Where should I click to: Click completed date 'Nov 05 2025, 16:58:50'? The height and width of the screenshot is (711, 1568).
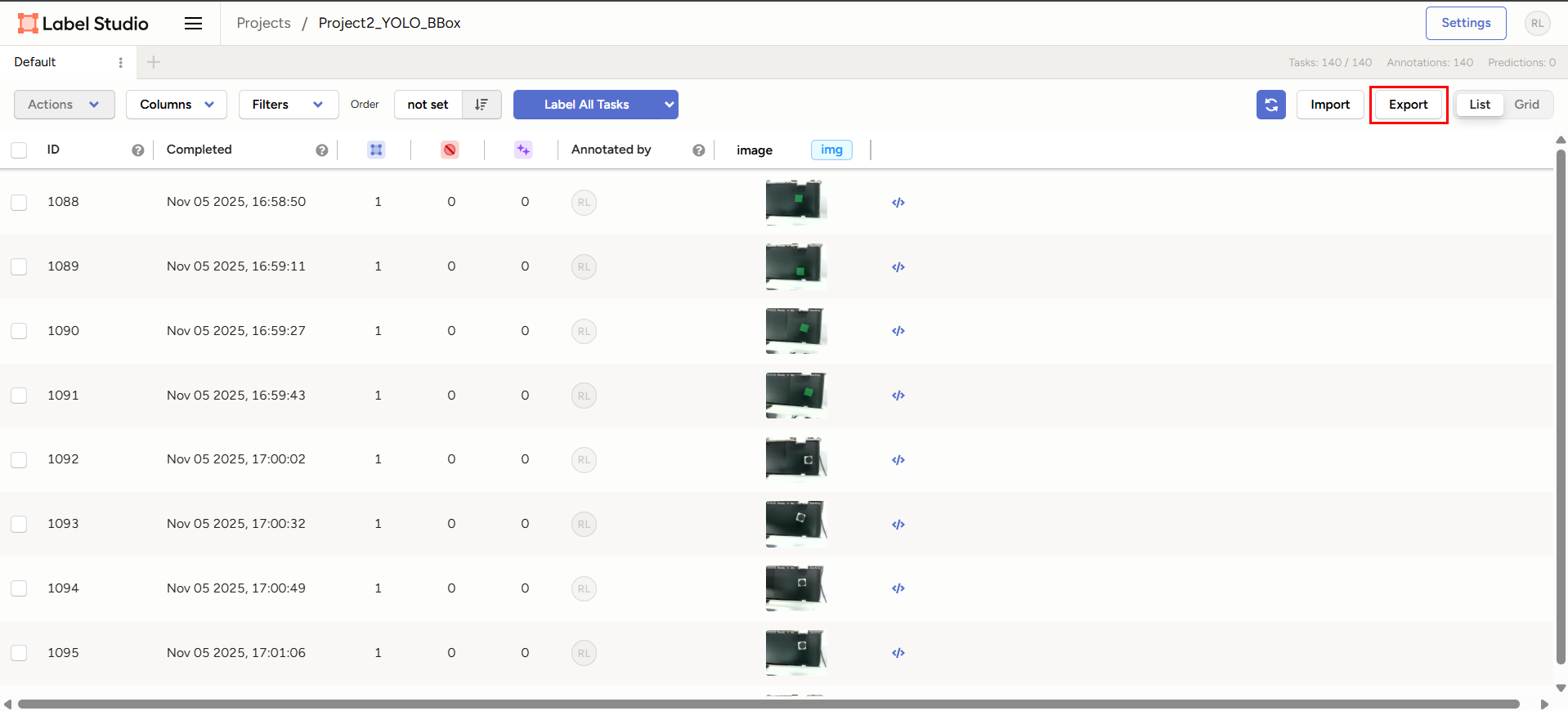tap(236, 202)
